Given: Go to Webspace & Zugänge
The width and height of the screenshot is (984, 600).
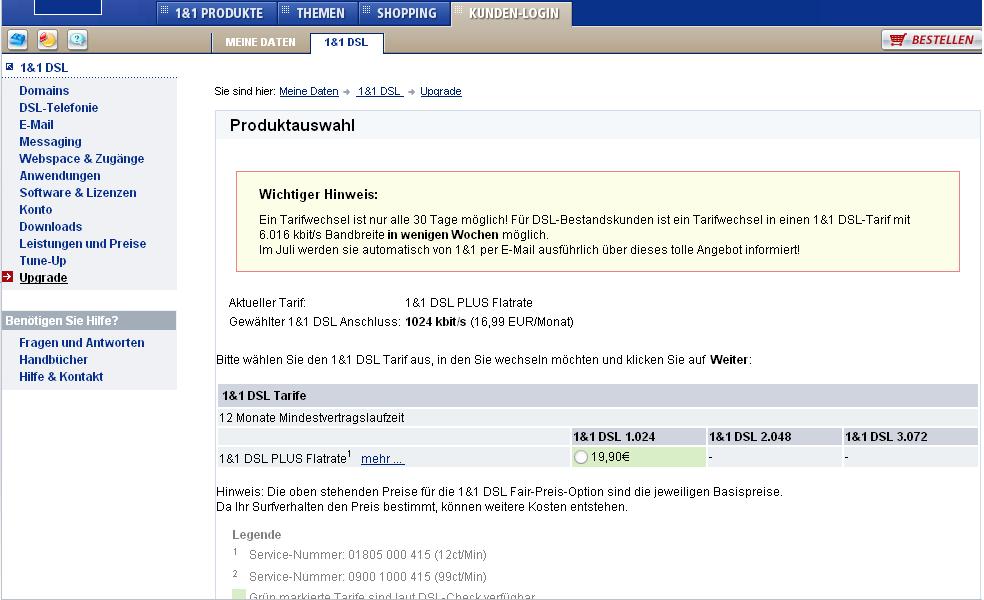Looking at the screenshot, I should (82, 158).
